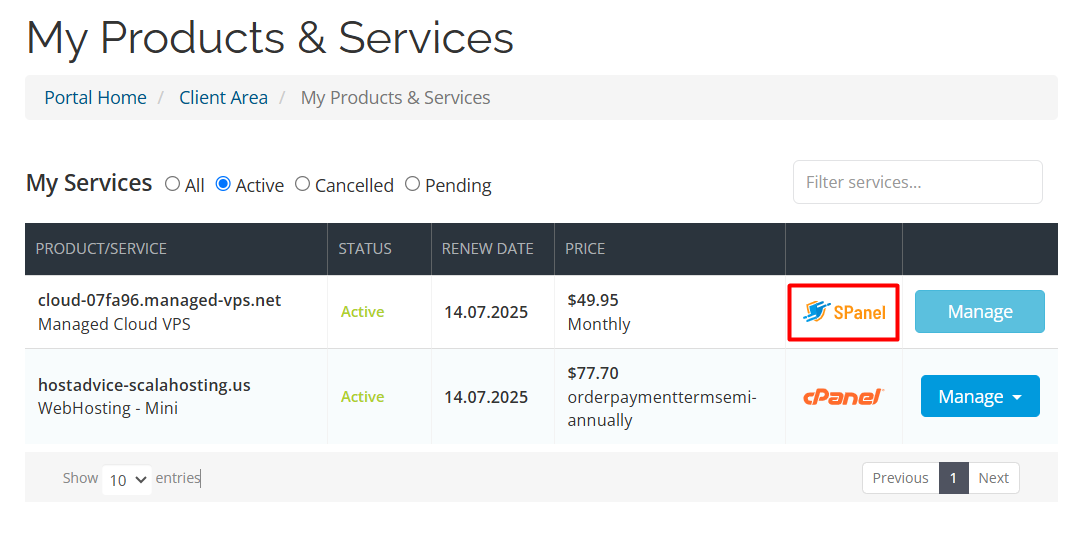The width and height of the screenshot is (1076, 551).
Task: Select 'orderpaymenttermsemi-annually' billing text
Action: tap(662, 408)
